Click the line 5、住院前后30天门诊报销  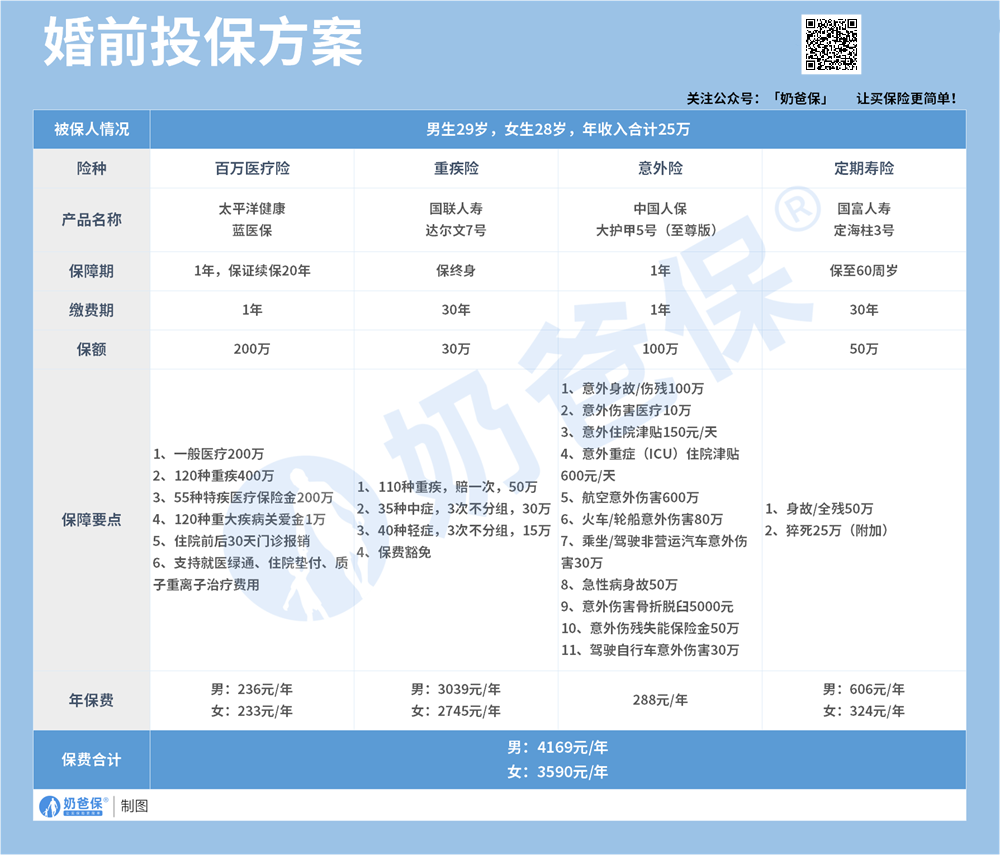(x=232, y=541)
